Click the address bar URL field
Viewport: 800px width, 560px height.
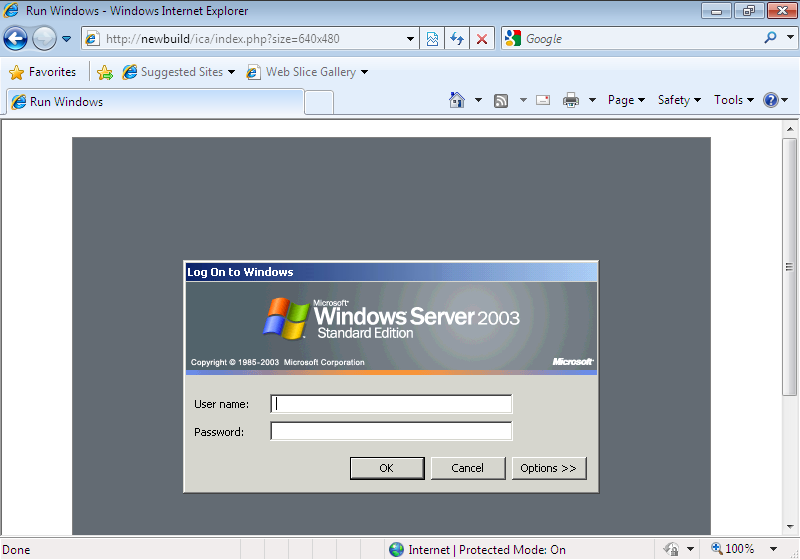click(250, 39)
